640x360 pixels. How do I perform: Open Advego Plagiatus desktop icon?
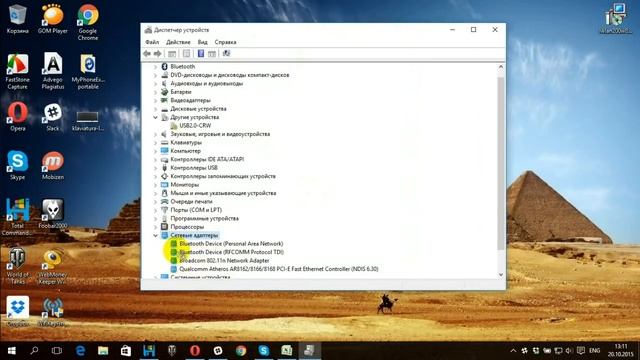pos(53,71)
